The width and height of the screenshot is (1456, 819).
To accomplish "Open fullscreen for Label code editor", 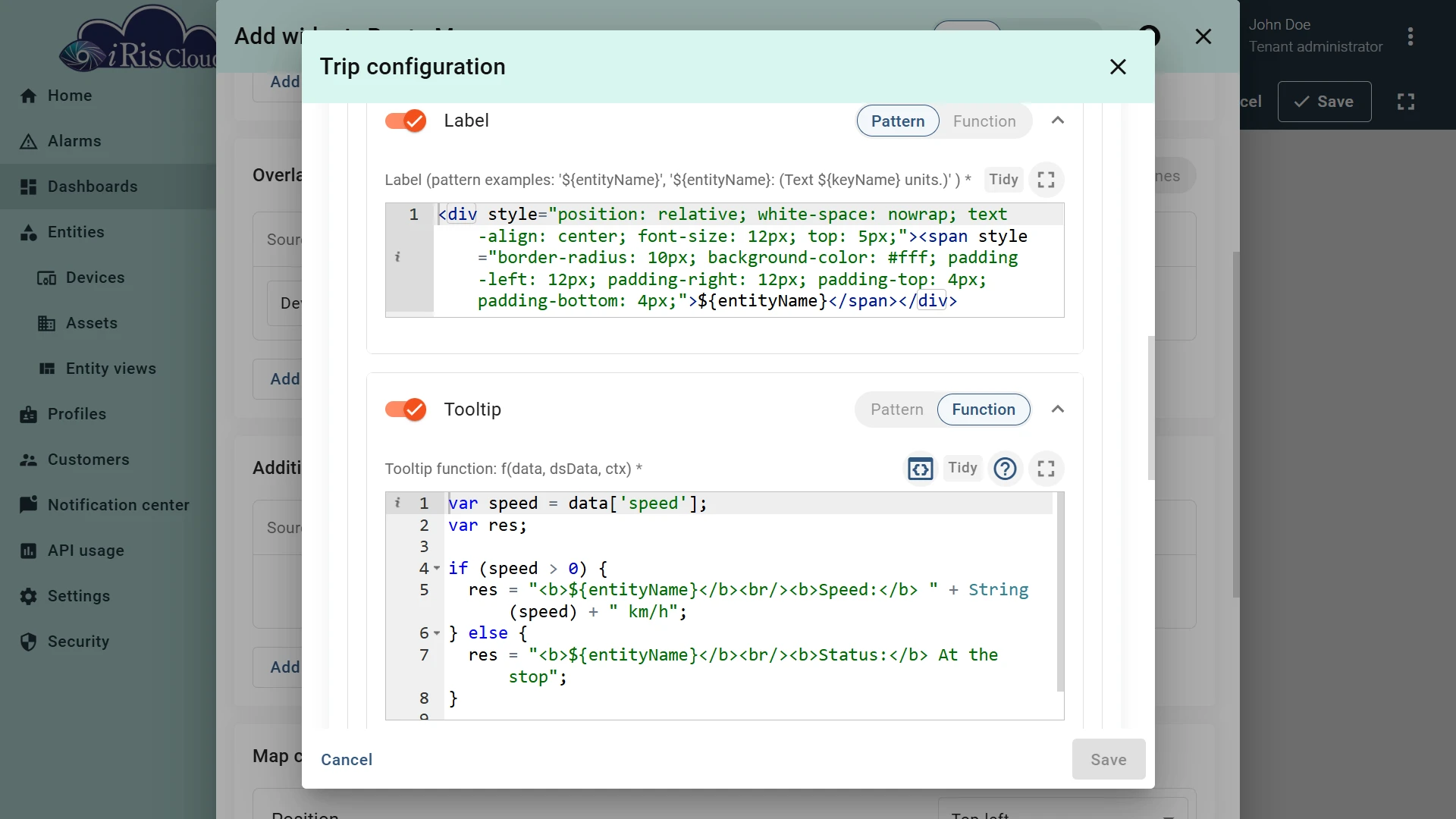I will (x=1046, y=180).
